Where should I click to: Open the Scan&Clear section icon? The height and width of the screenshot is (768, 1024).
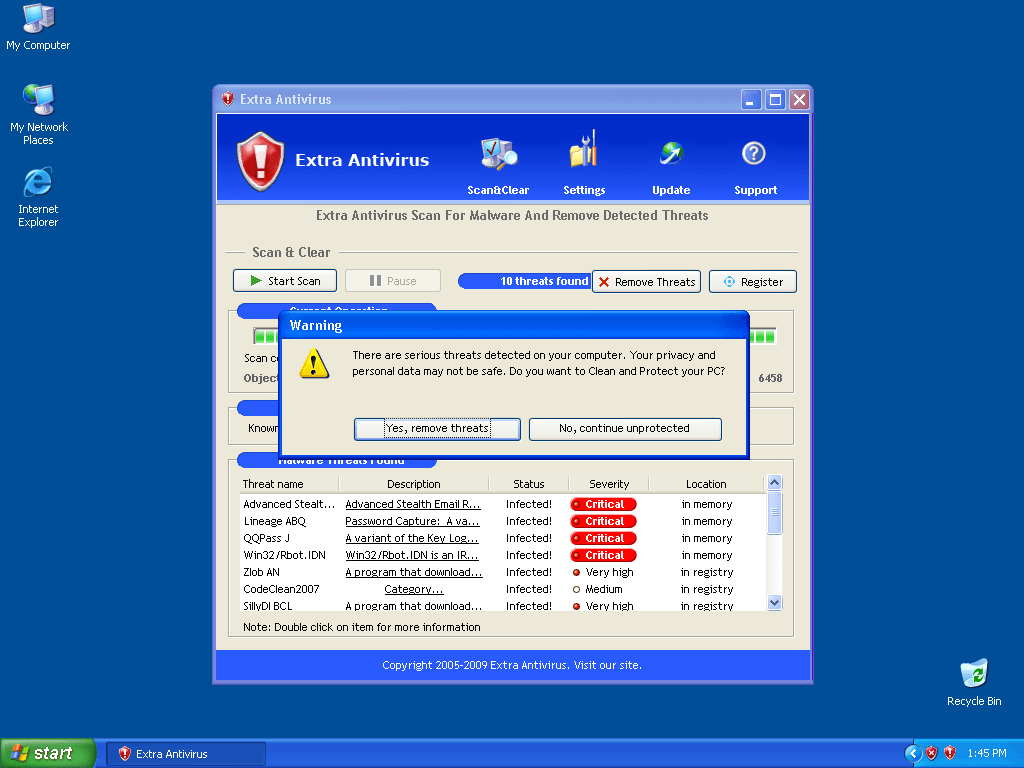click(497, 155)
